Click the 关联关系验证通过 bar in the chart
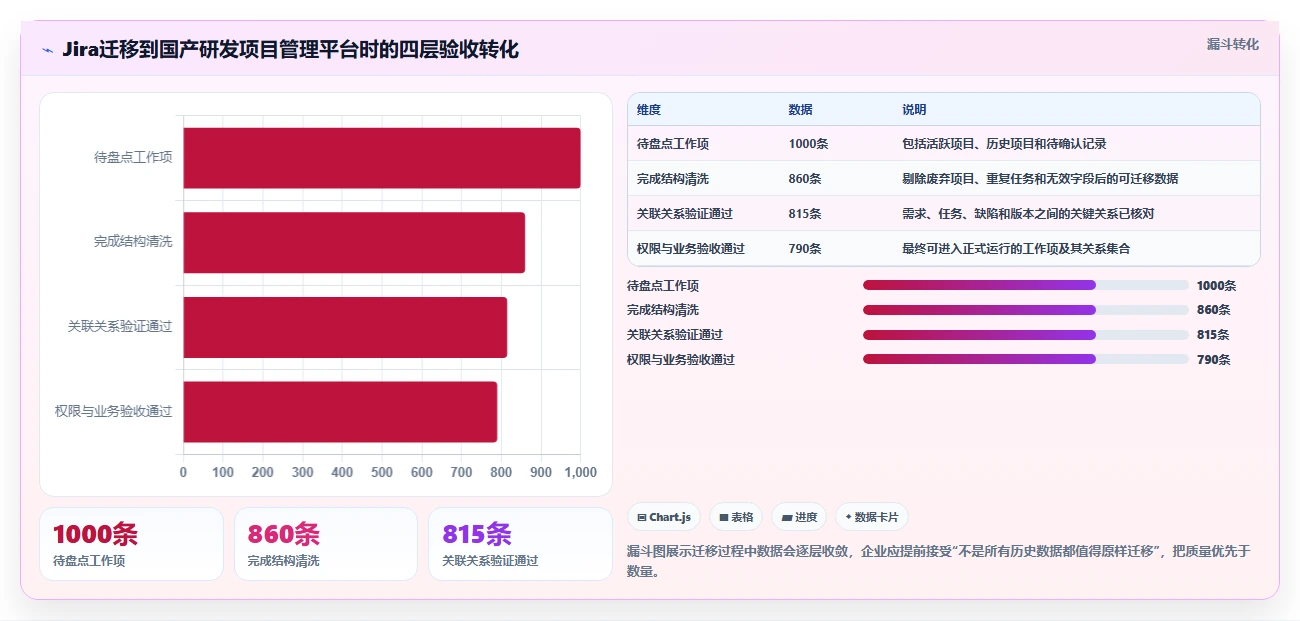 (345, 327)
